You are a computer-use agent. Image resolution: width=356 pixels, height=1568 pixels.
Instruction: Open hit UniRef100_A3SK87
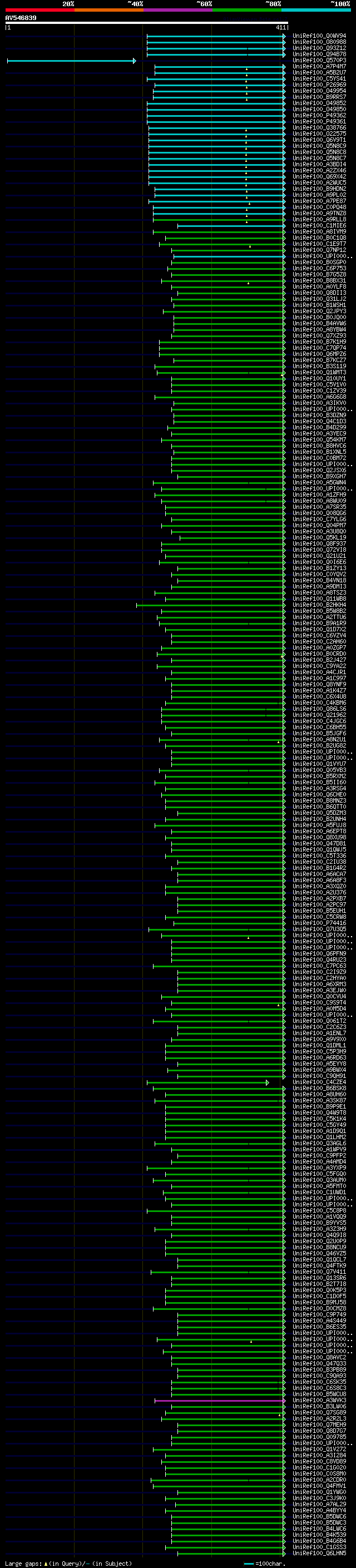coord(319,1101)
